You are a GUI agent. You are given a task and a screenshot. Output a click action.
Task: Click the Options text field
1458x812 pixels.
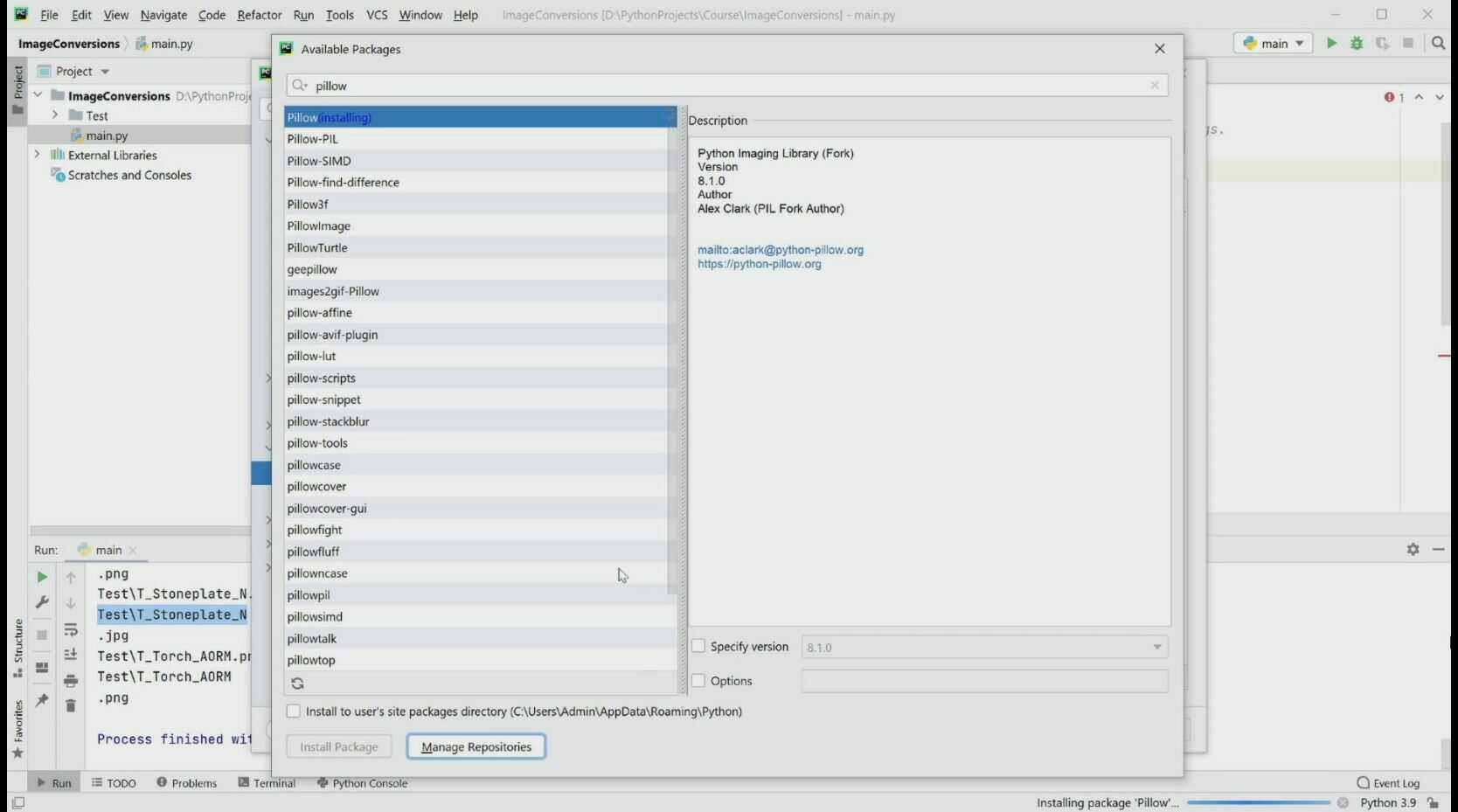984,681
